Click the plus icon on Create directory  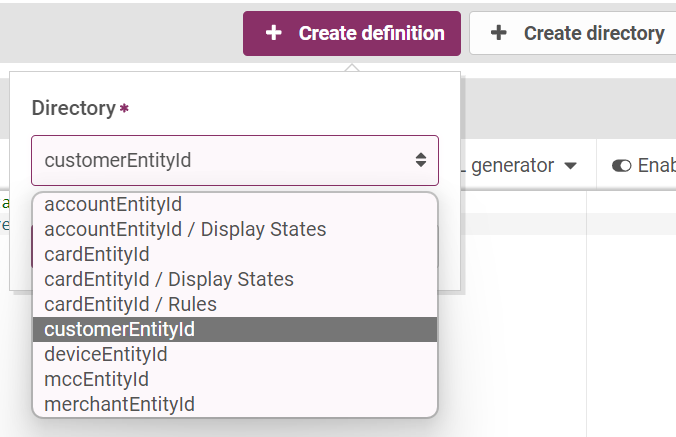point(498,34)
